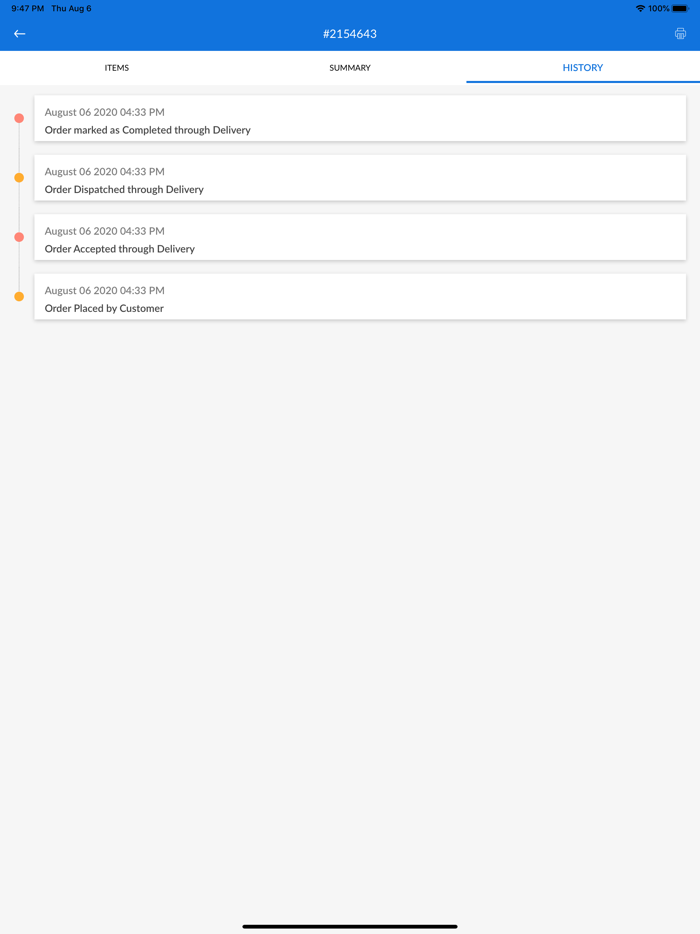The width and height of the screenshot is (700, 934).
Task: Open the Order Placed by Customer card
Action: pyautogui.click(x=360, y=297)
